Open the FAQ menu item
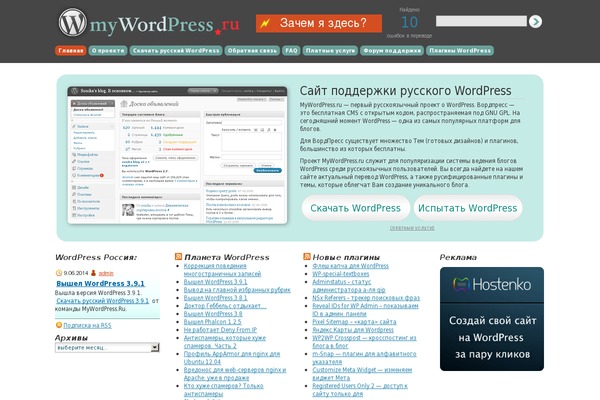Viewport: 600px width, 400px height. pyautogui.click(x=291, y=51)
